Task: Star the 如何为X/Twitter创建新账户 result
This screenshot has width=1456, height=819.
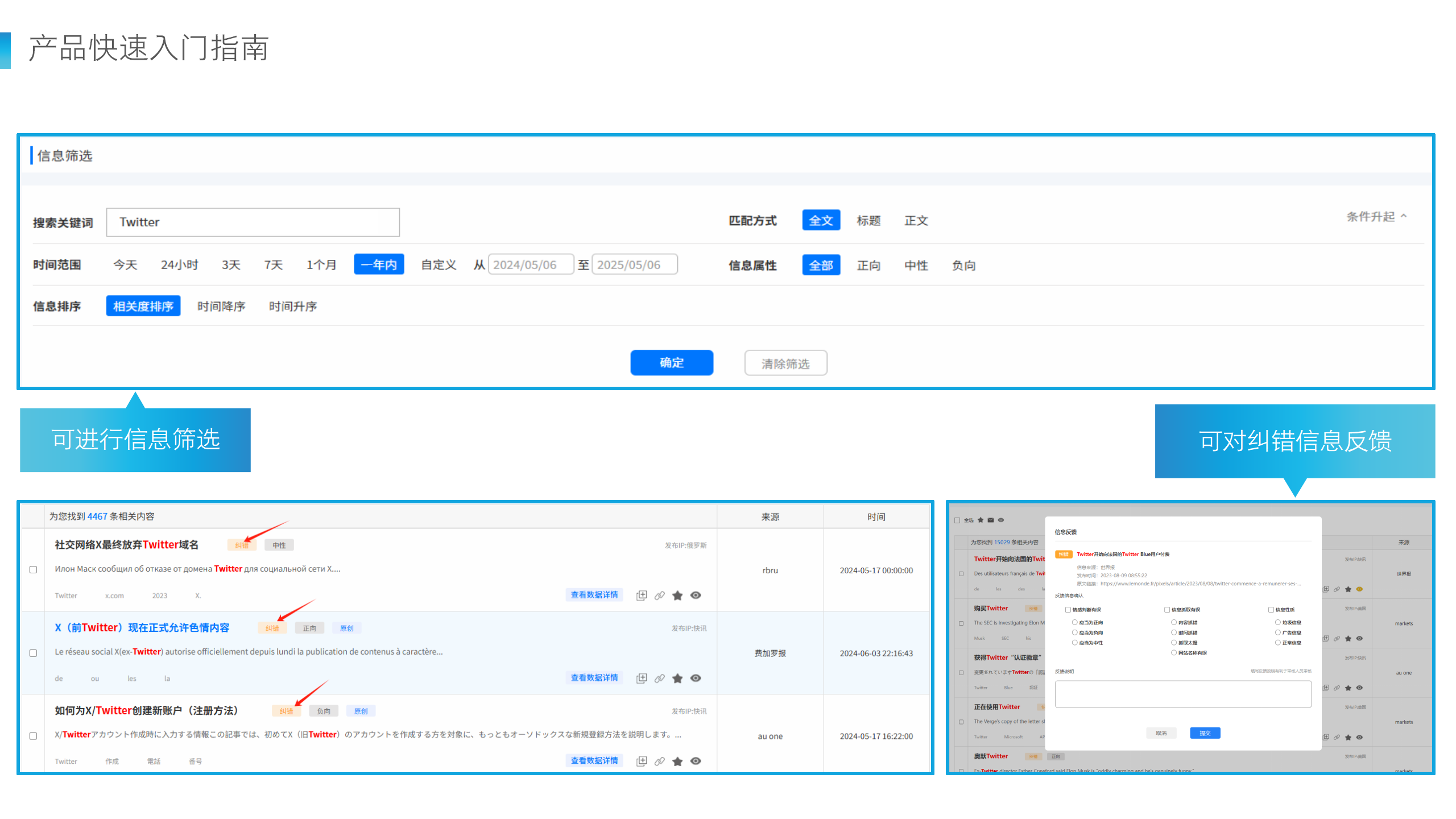Action: 677,761
